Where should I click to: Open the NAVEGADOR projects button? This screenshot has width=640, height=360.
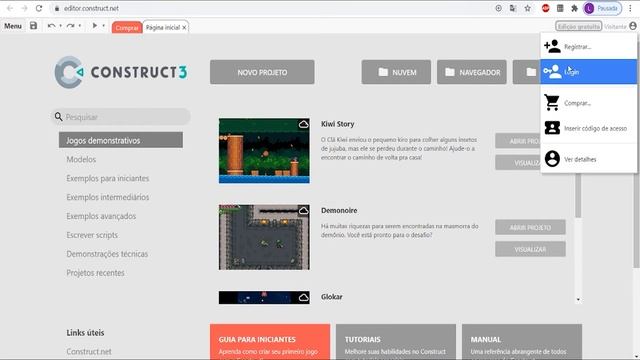pyautogui.click(x=472, y=72)
